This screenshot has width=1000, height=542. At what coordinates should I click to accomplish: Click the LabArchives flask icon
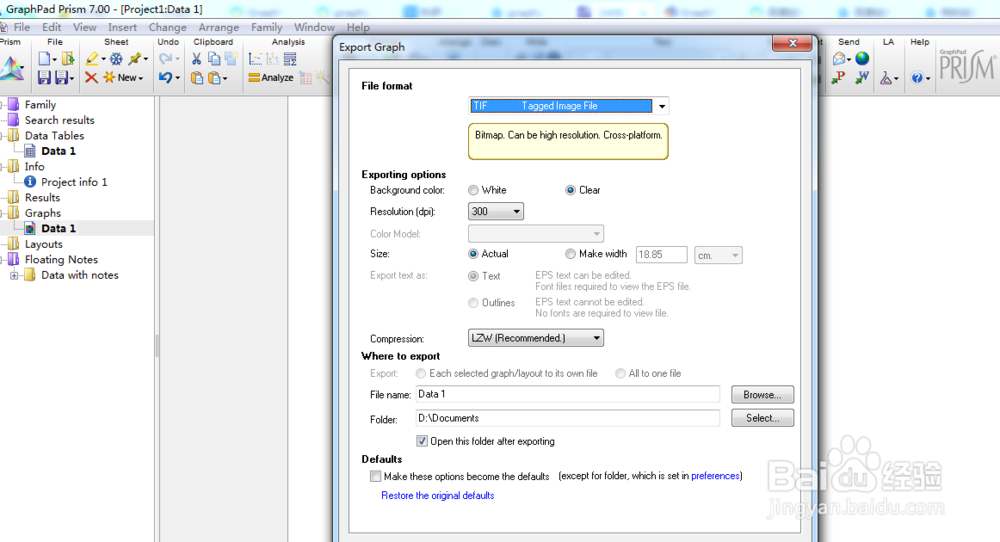(x=886, y=78)
